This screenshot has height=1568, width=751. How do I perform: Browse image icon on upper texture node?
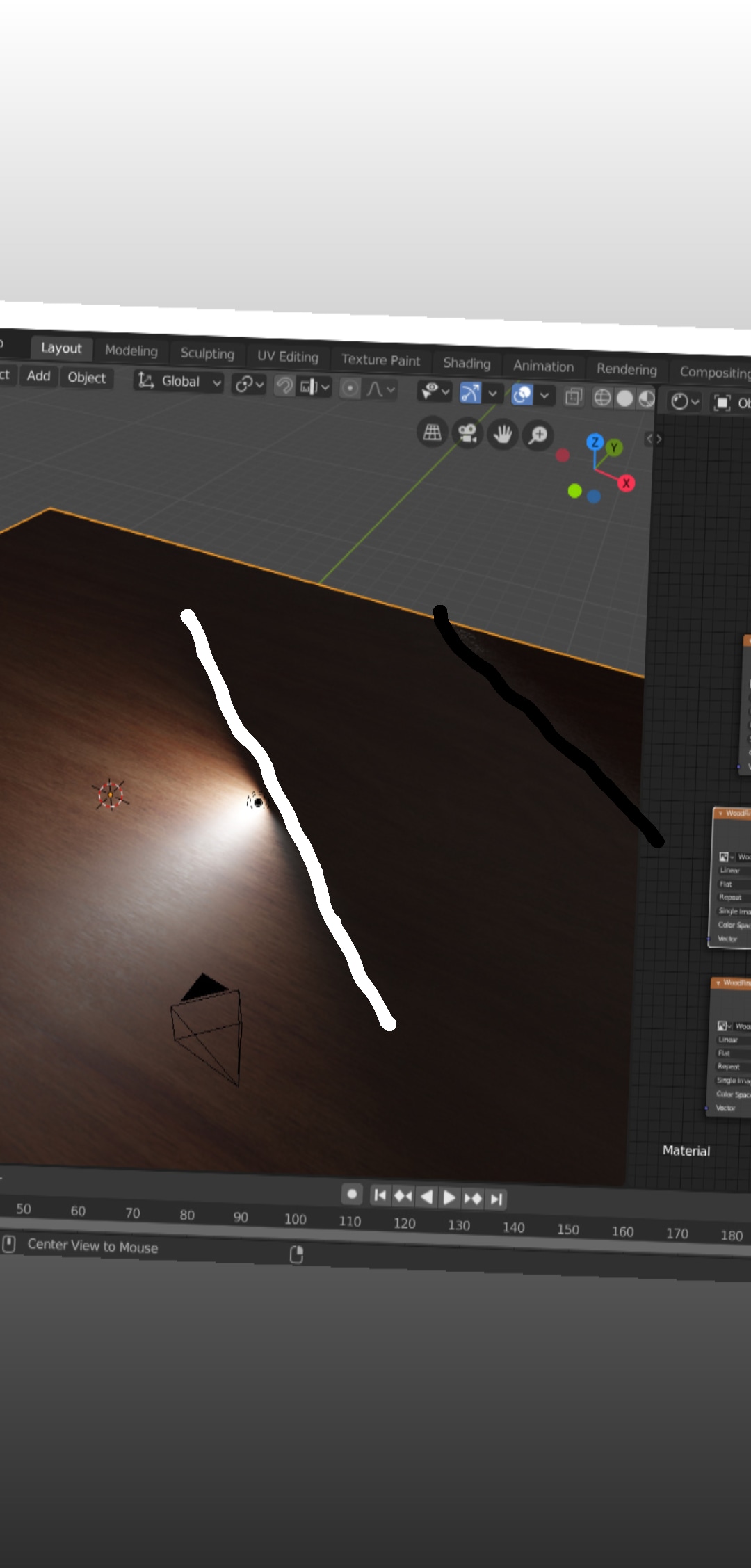pos(725,857)
